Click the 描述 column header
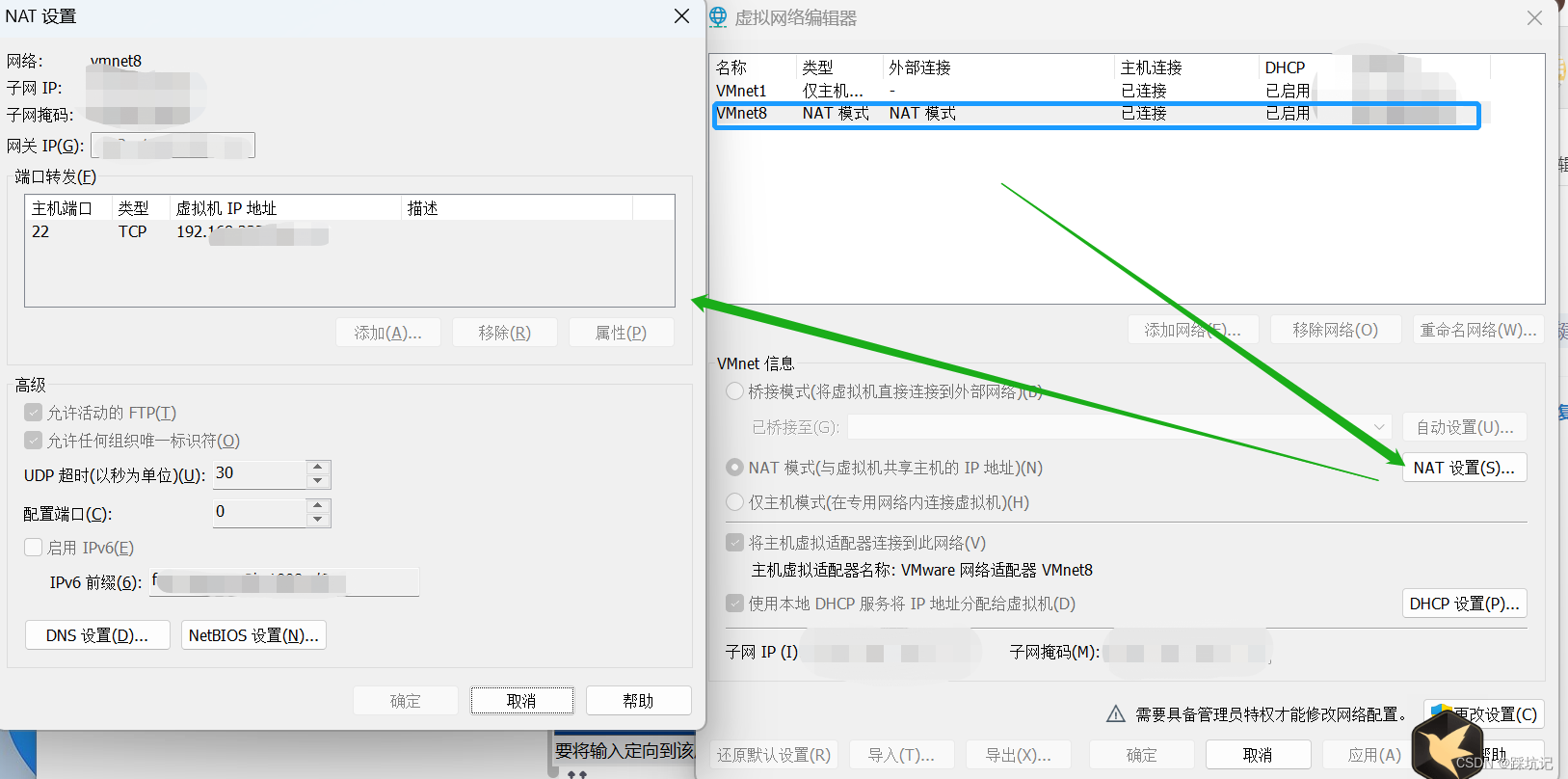Viewport: 1568px width, 779px height. coord(517,208)
